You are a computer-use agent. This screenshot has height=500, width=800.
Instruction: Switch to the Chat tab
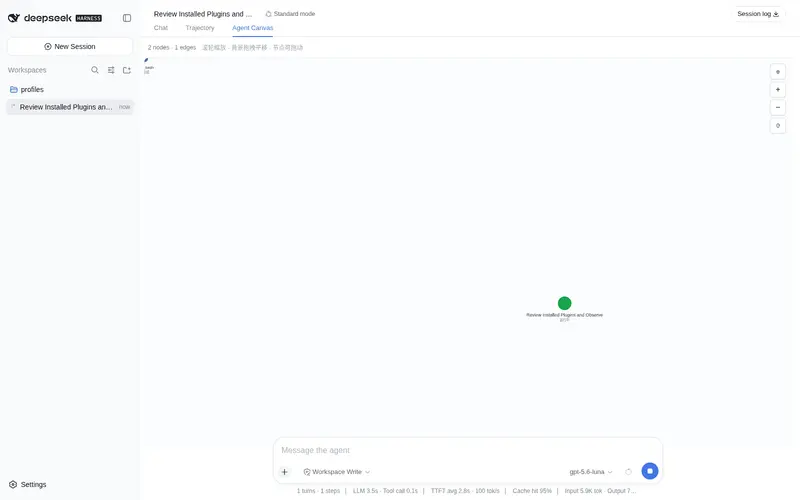pyautogui.click(x=161, y=28)
